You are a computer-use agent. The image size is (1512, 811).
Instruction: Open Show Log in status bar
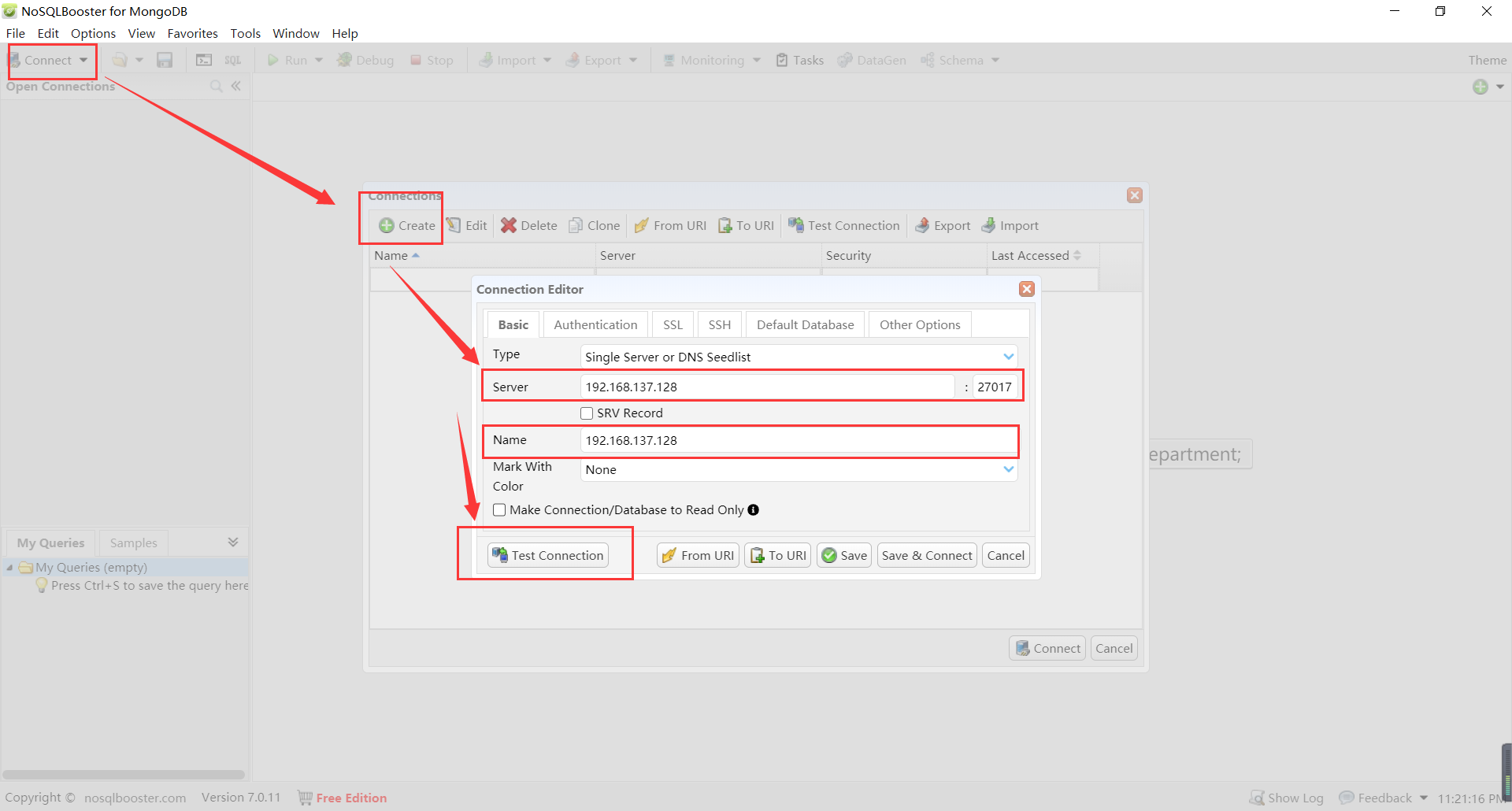(1287, 798)
